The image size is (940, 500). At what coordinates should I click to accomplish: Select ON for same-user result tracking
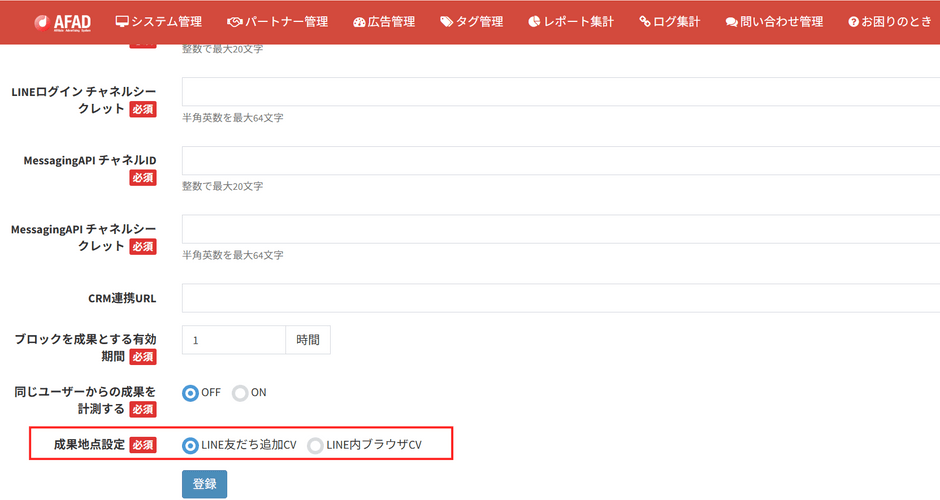[x=240, y=393]
